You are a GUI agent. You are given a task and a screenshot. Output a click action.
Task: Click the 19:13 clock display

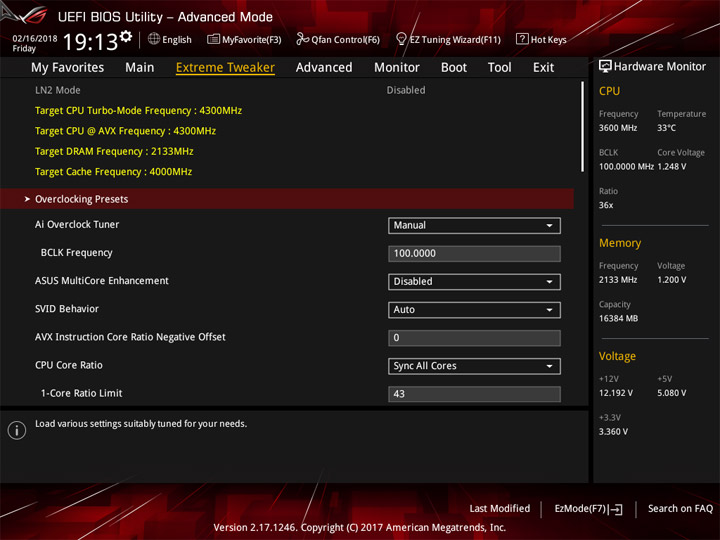tap(90, 42)
